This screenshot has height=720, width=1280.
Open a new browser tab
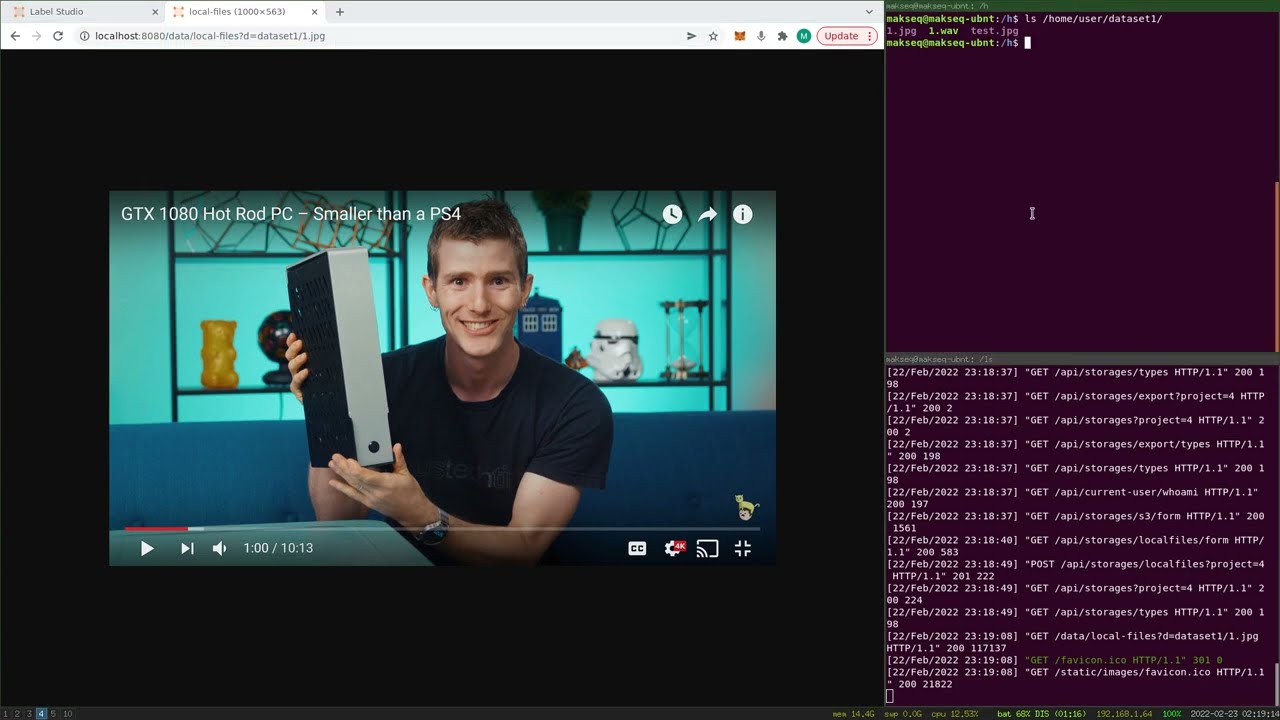[340, 12]
